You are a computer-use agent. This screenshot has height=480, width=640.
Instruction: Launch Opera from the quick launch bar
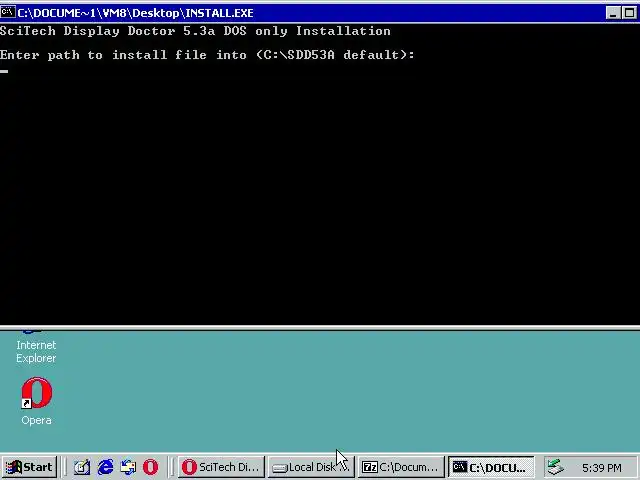[151, 467]
